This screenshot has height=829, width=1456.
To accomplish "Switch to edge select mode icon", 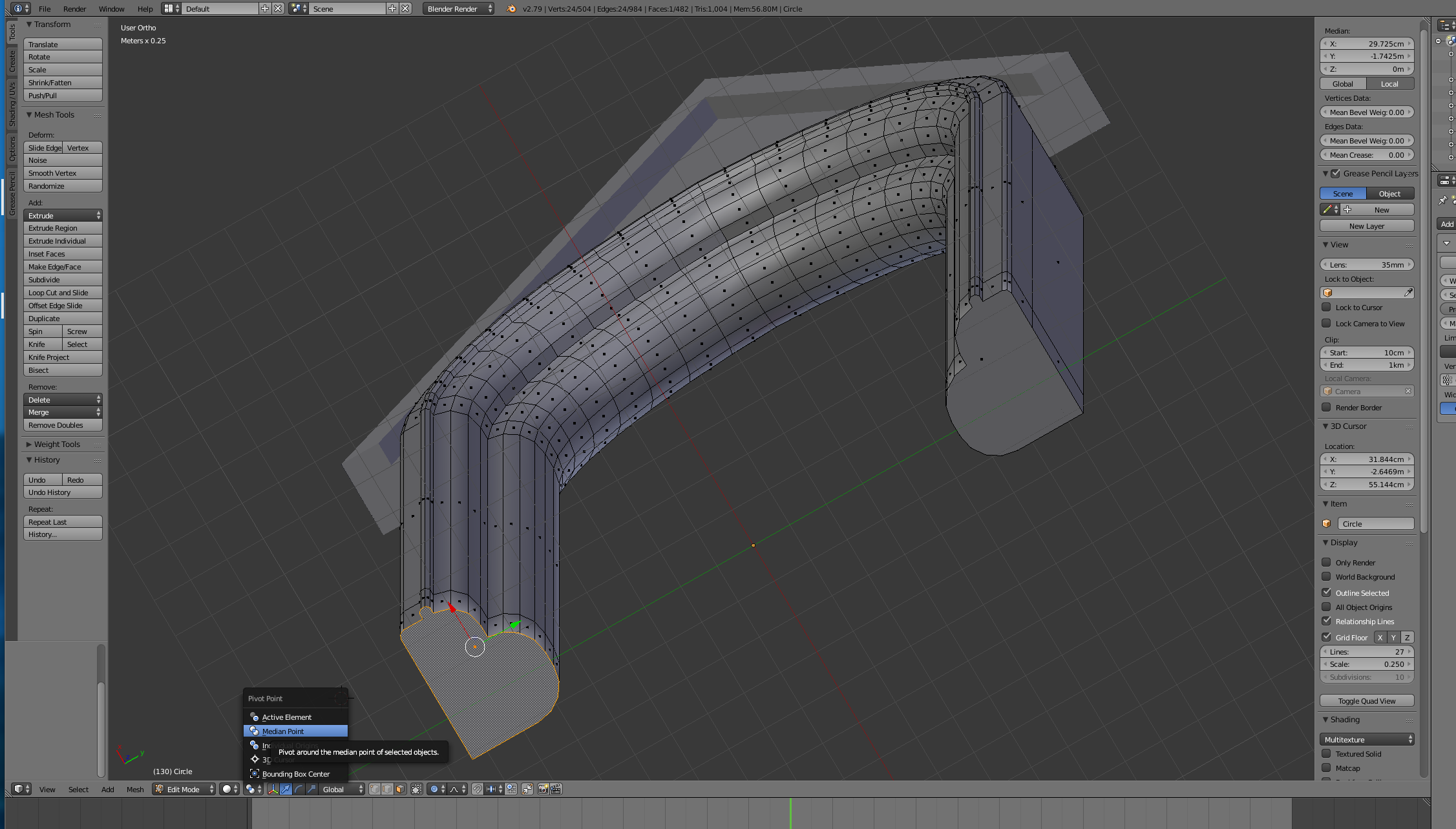I will [387, 789].
